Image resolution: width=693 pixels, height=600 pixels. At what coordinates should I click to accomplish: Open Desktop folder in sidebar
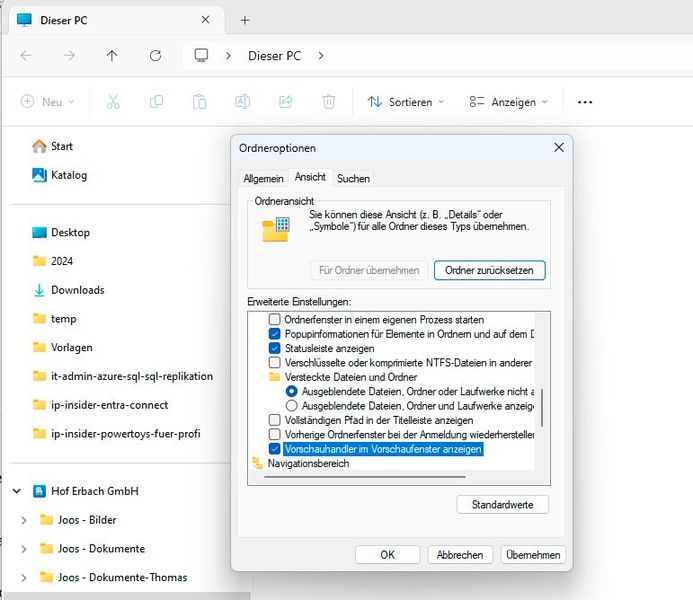click(61, 232)
